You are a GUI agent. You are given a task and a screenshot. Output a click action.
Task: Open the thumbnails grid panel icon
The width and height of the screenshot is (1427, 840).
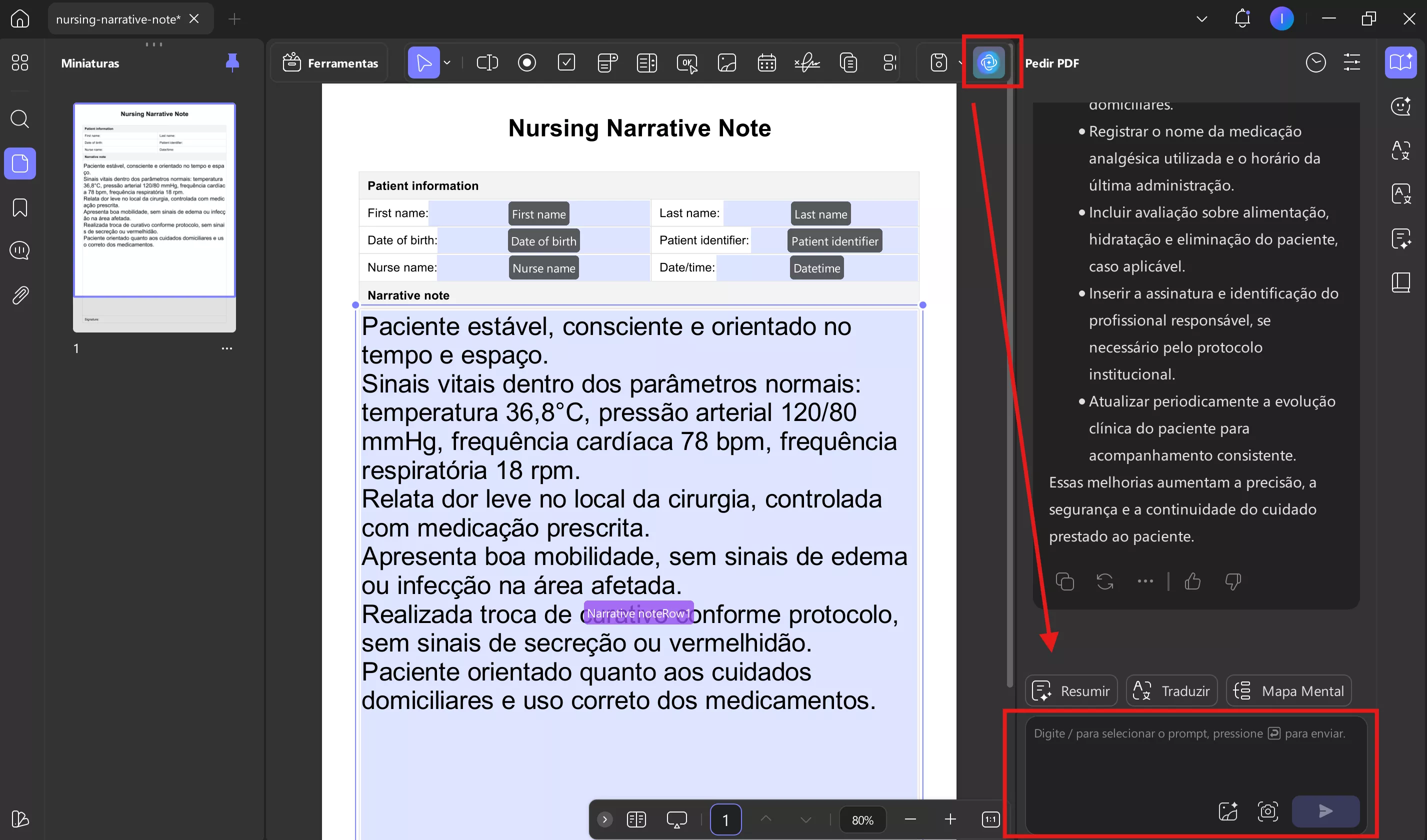click(20, 62)
